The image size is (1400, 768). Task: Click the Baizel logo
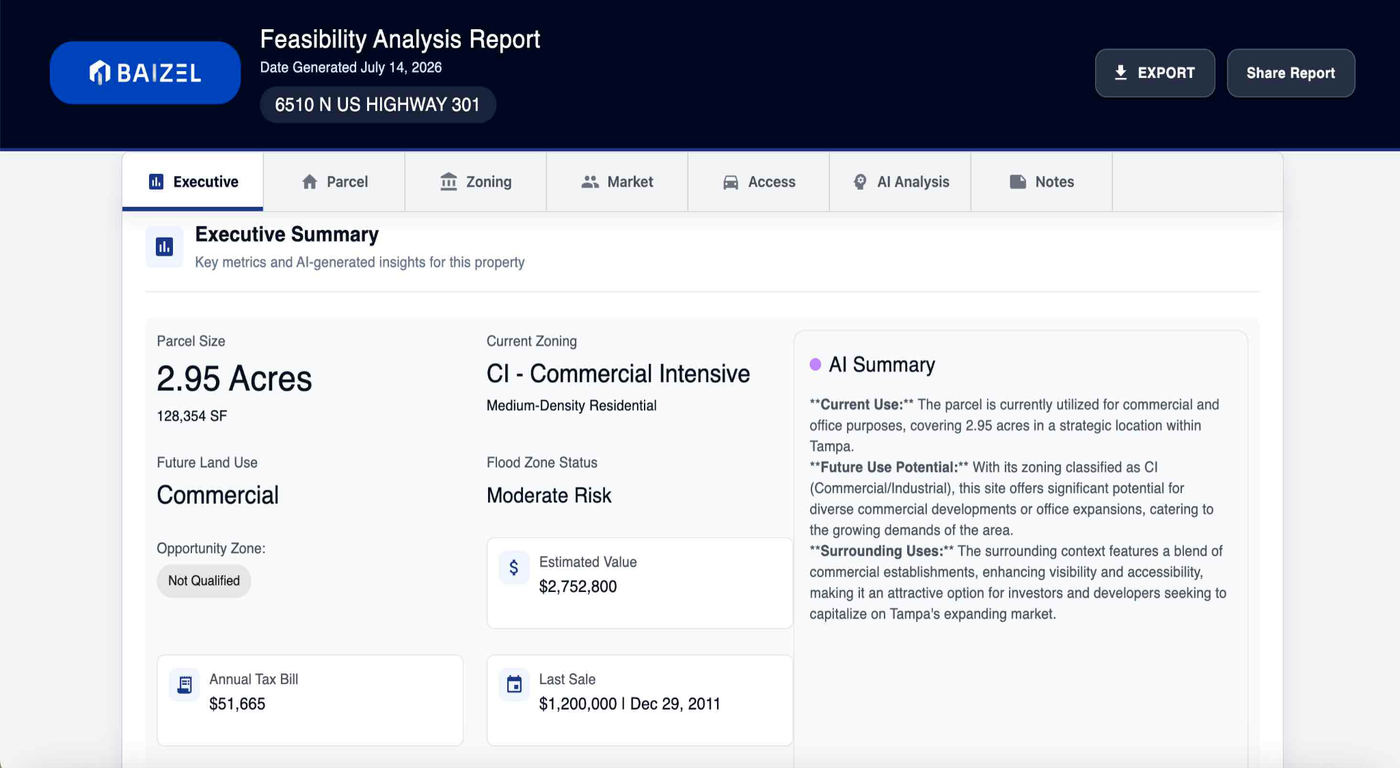pyautogui.click(x=145, y=72)
